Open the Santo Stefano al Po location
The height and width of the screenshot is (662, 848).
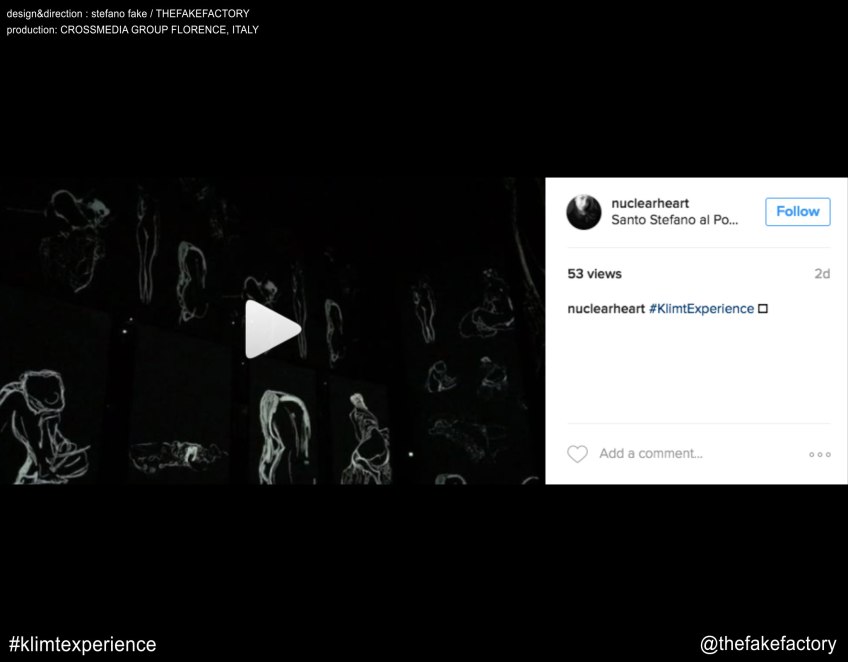[674, 220]
